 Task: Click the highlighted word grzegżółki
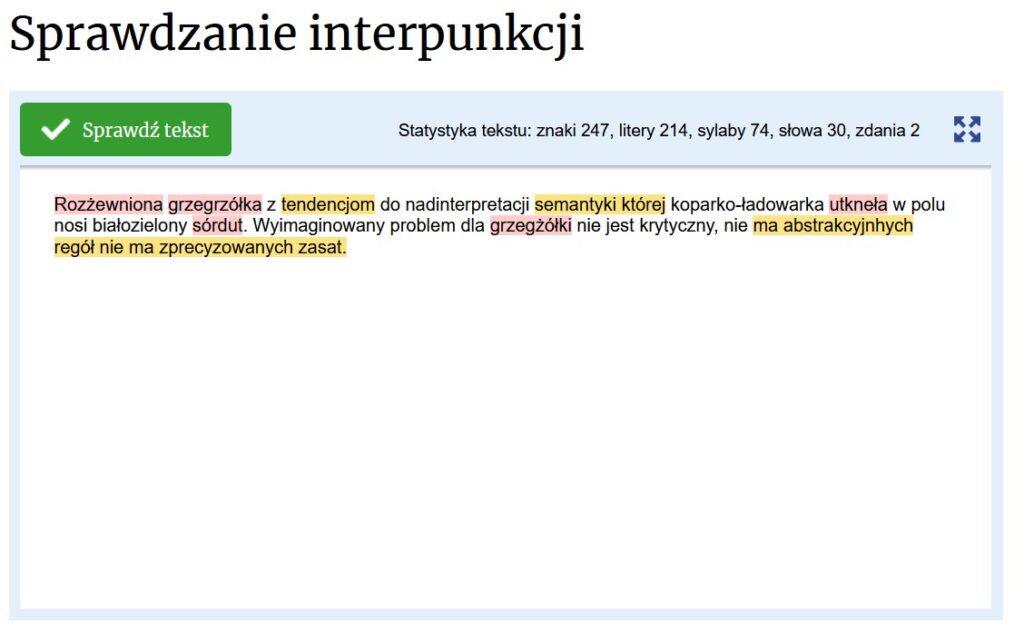coord(530,226)
